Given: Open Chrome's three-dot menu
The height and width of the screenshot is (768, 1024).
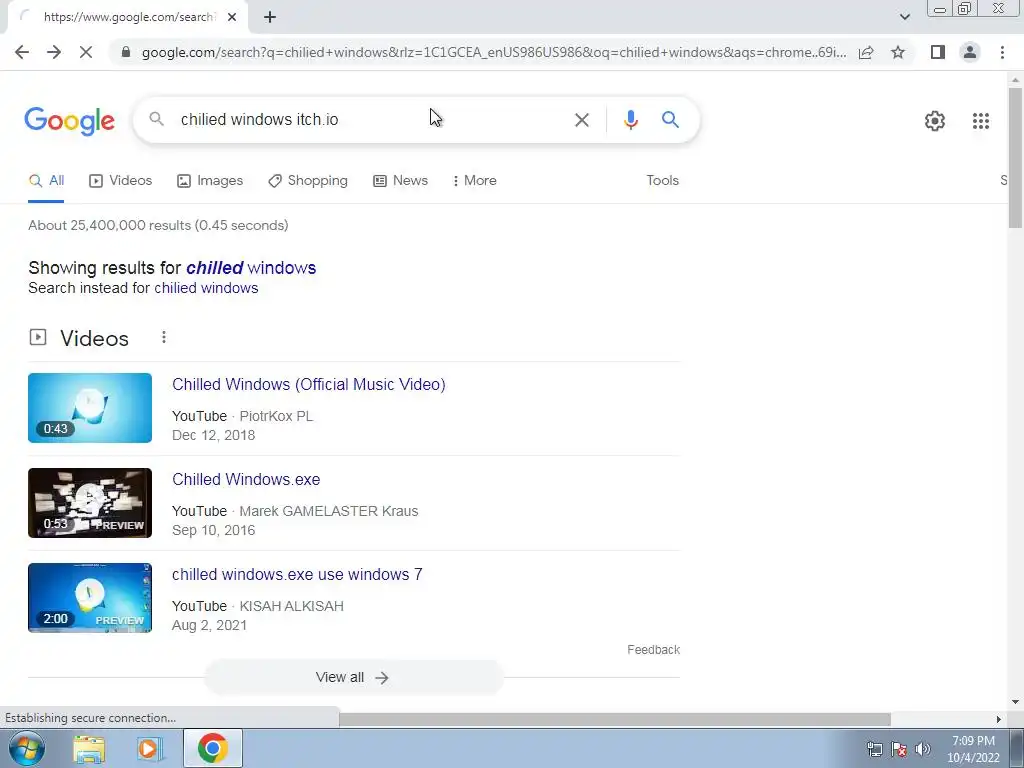Looking at the screenshot, I should 1002,52.
